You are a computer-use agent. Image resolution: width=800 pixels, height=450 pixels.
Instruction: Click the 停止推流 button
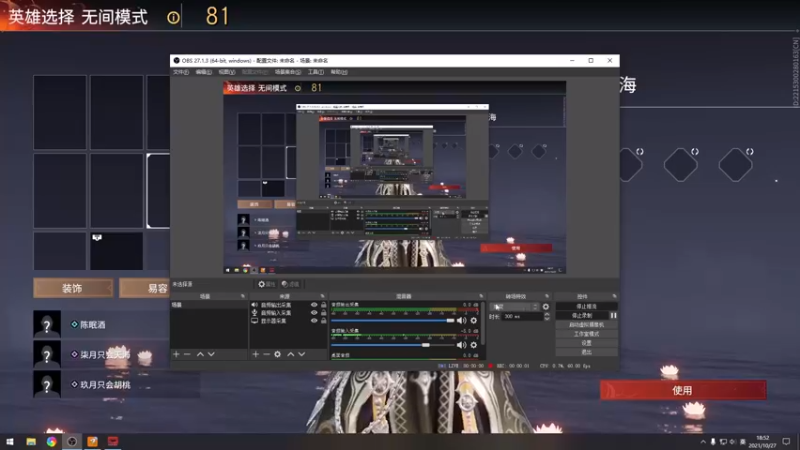(586, 307)
